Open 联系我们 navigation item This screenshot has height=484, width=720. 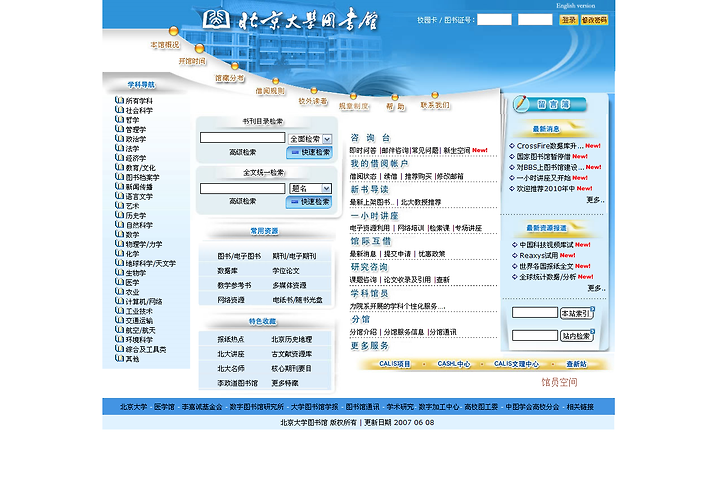[435, 105]
